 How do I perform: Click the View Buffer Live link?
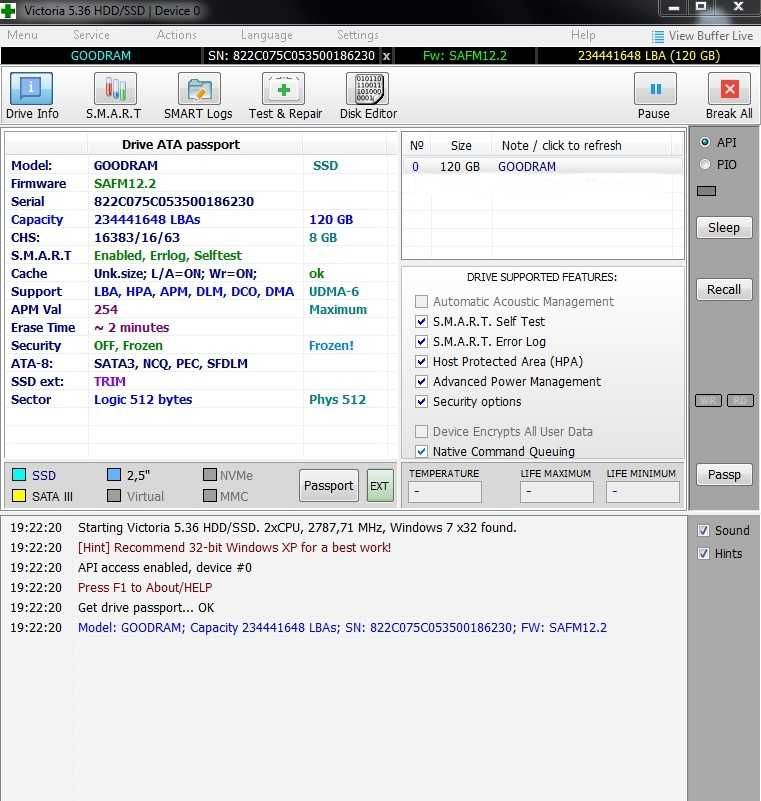point(710,36)
